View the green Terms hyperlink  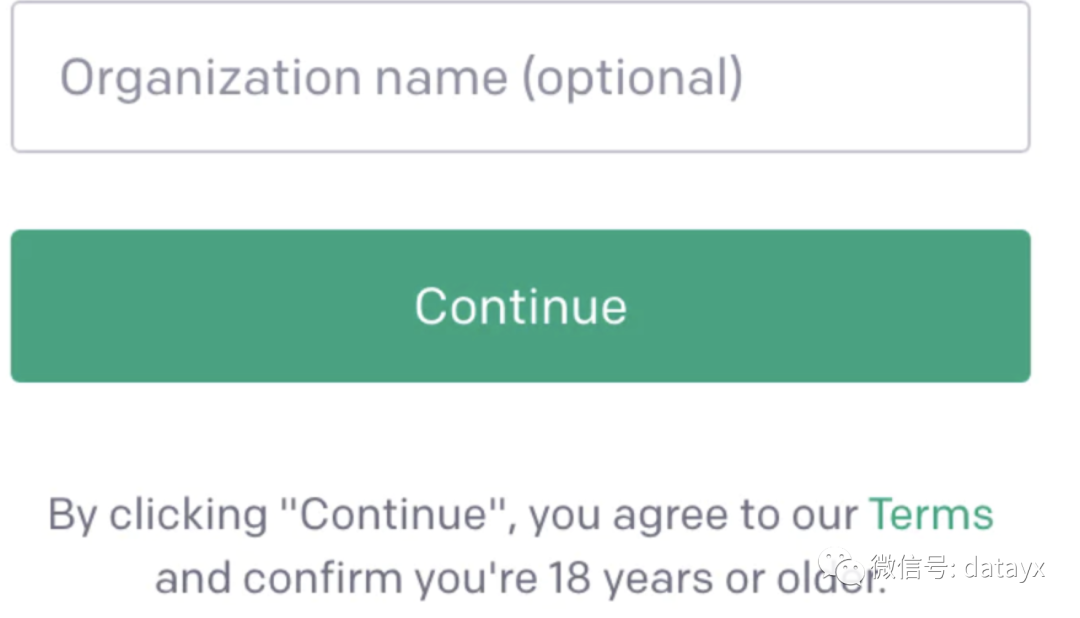931,515
